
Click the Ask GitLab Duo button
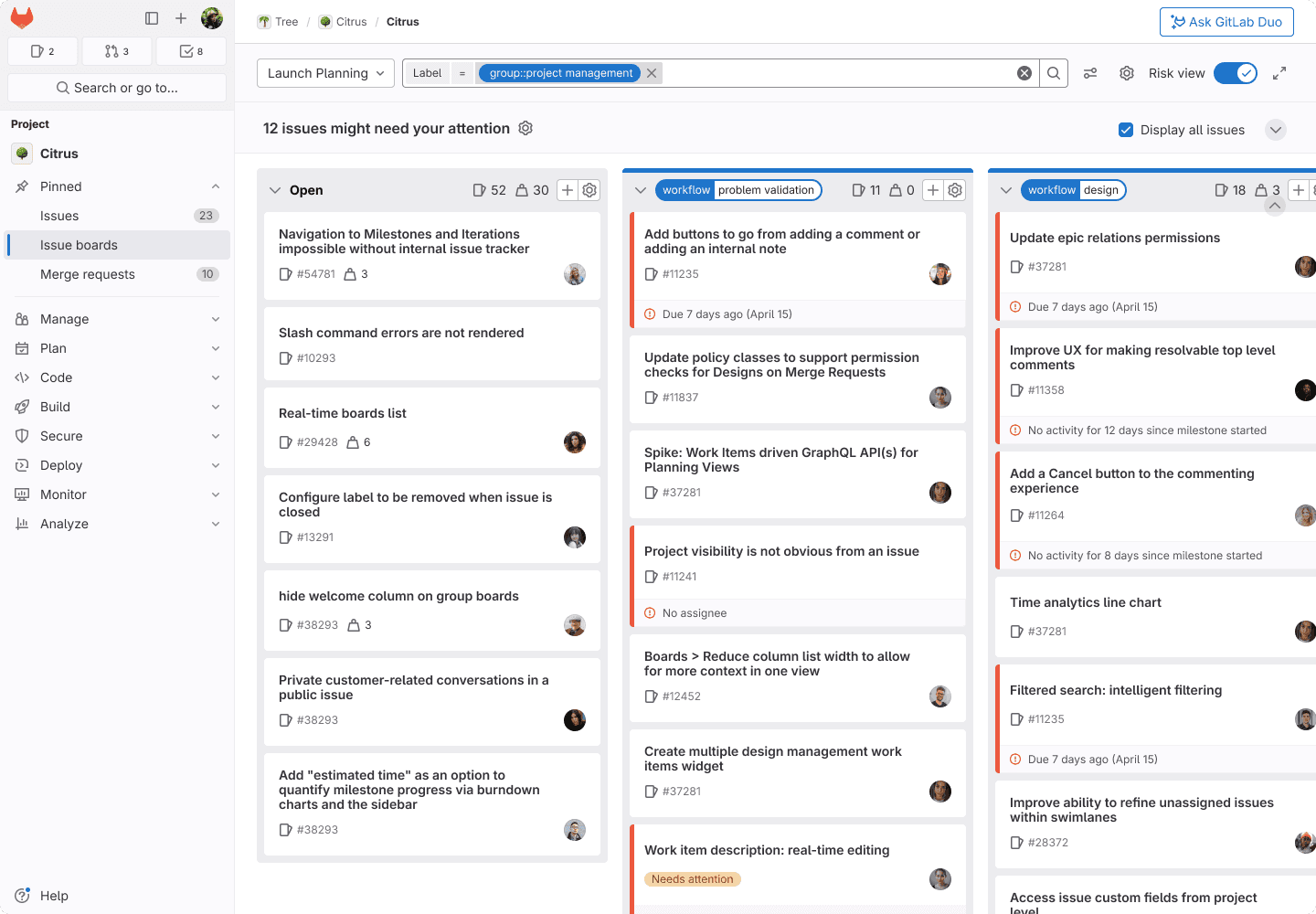1226,22
